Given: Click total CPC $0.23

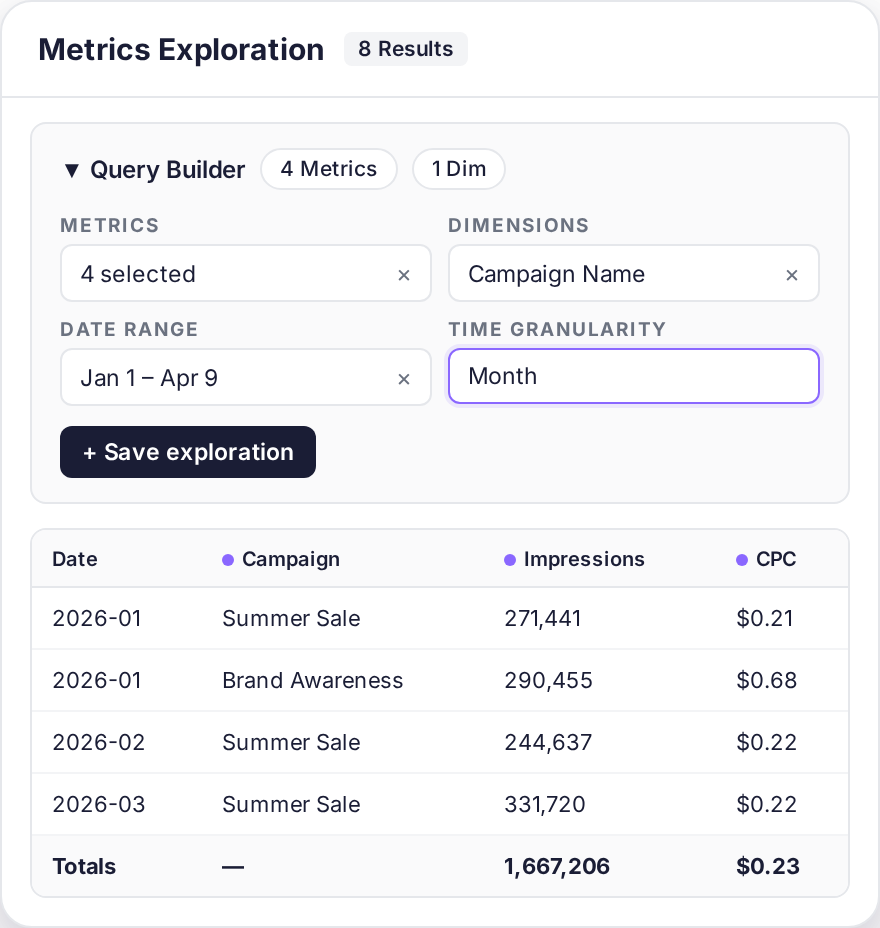Looking at the screenshot, I should tap(768, 867).
